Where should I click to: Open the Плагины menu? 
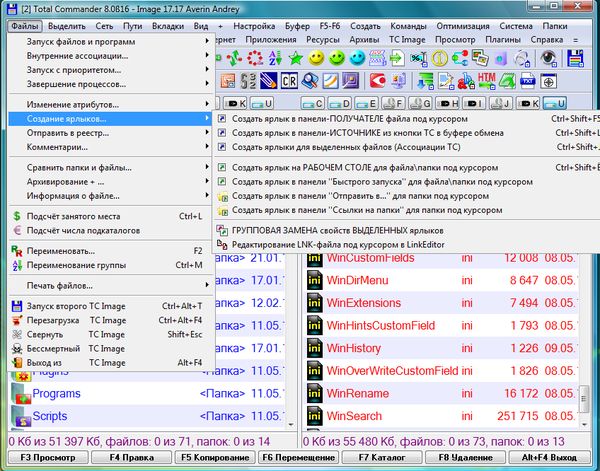[503, 39]
